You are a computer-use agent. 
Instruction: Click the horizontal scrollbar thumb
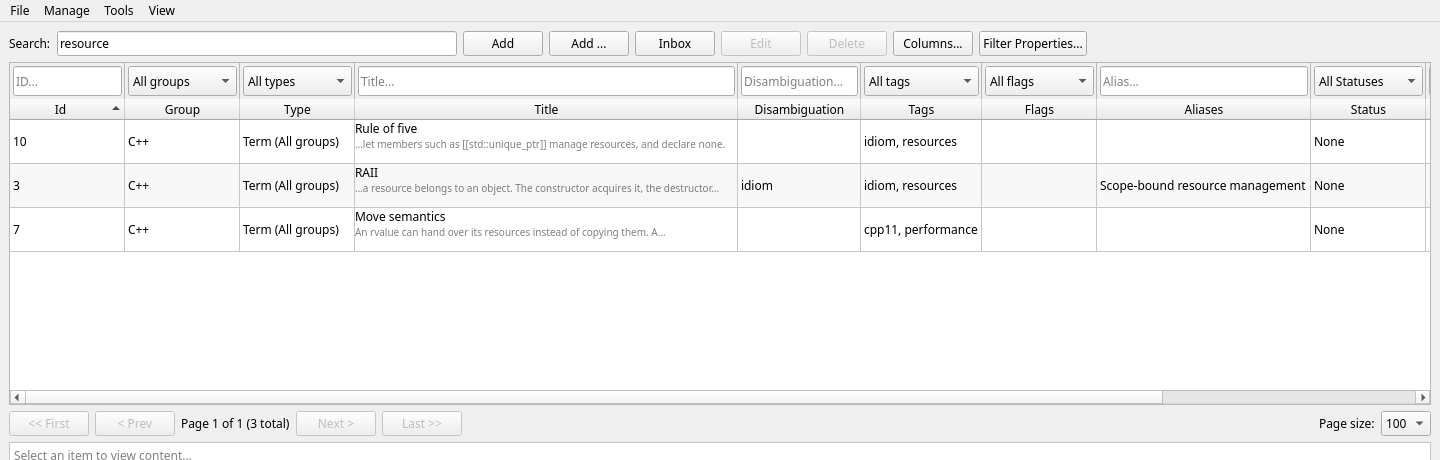pyautogui.click(x=592, y=397)
